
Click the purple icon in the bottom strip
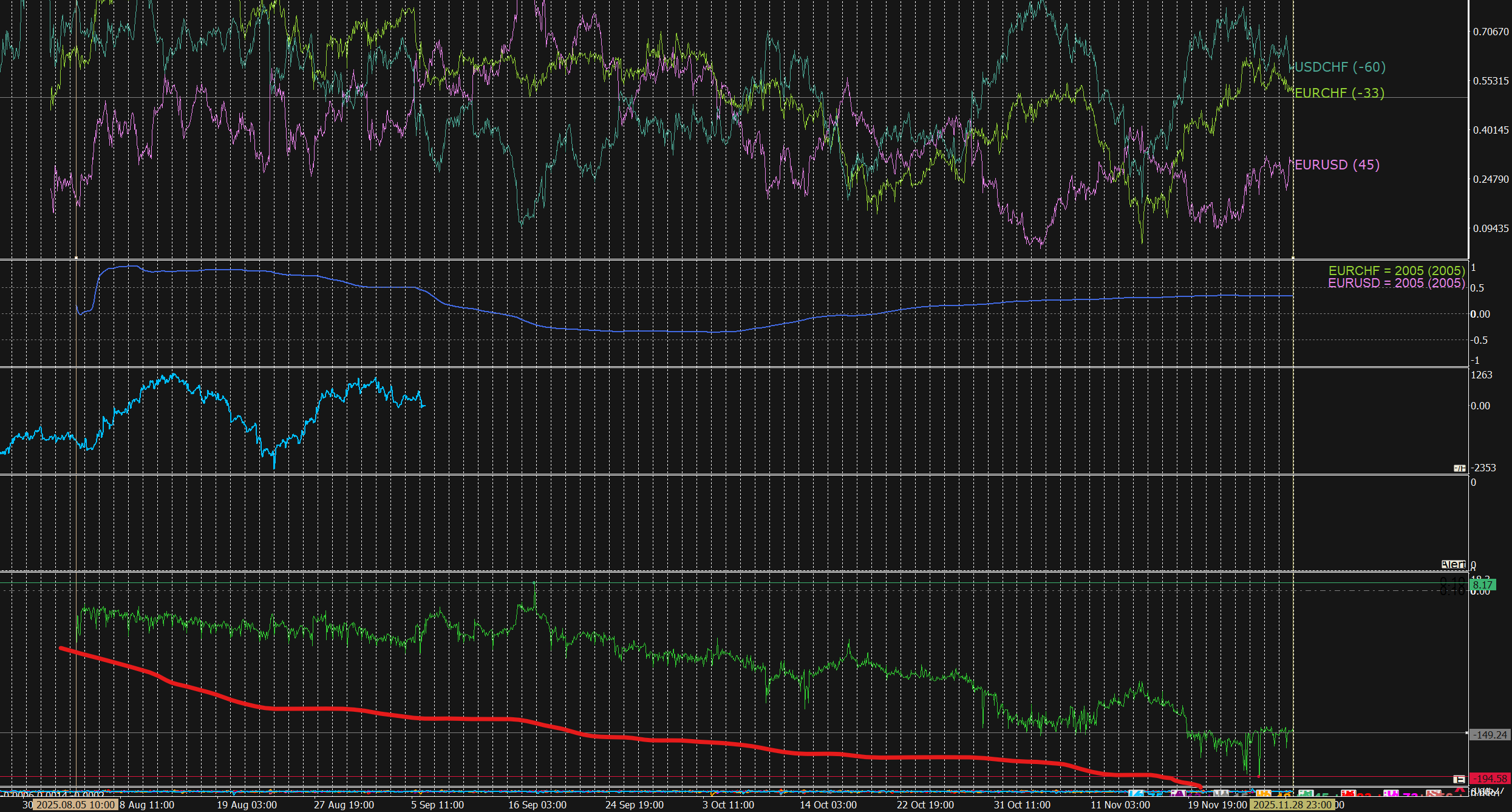point(1179,793)
